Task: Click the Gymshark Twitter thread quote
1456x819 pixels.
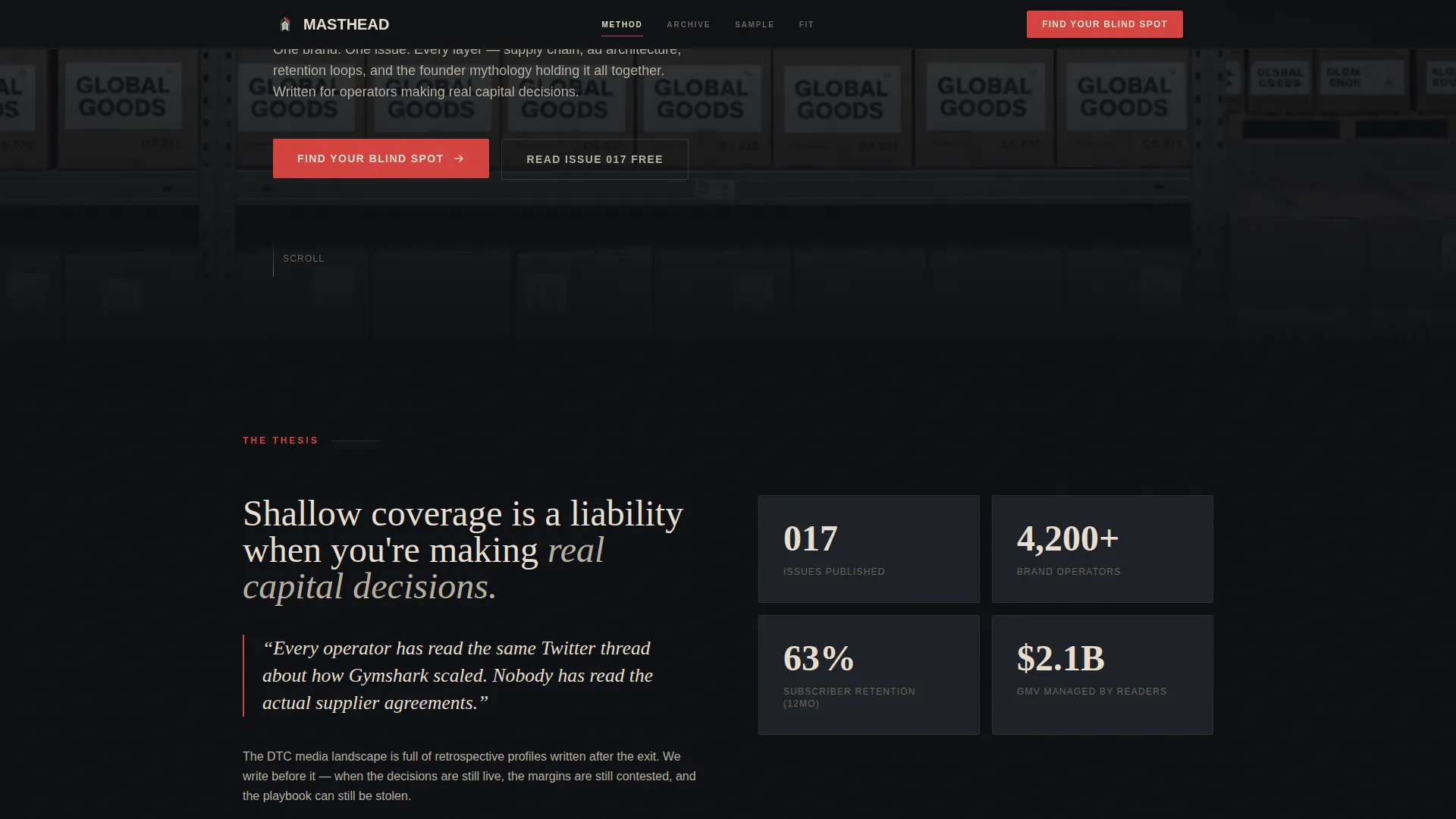Action: click(458, 676)
